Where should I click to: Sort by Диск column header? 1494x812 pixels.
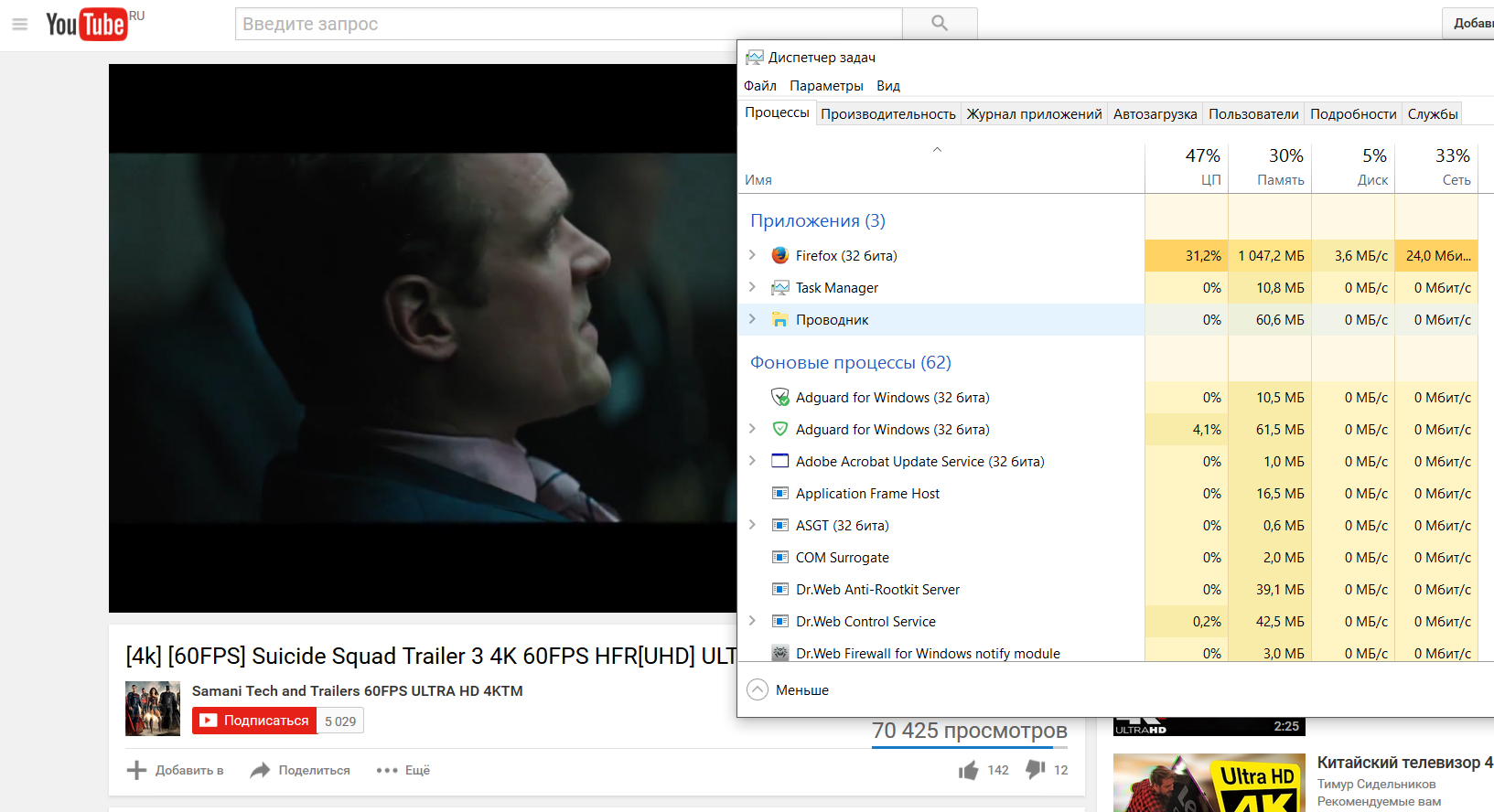[x=1353, y=167]
